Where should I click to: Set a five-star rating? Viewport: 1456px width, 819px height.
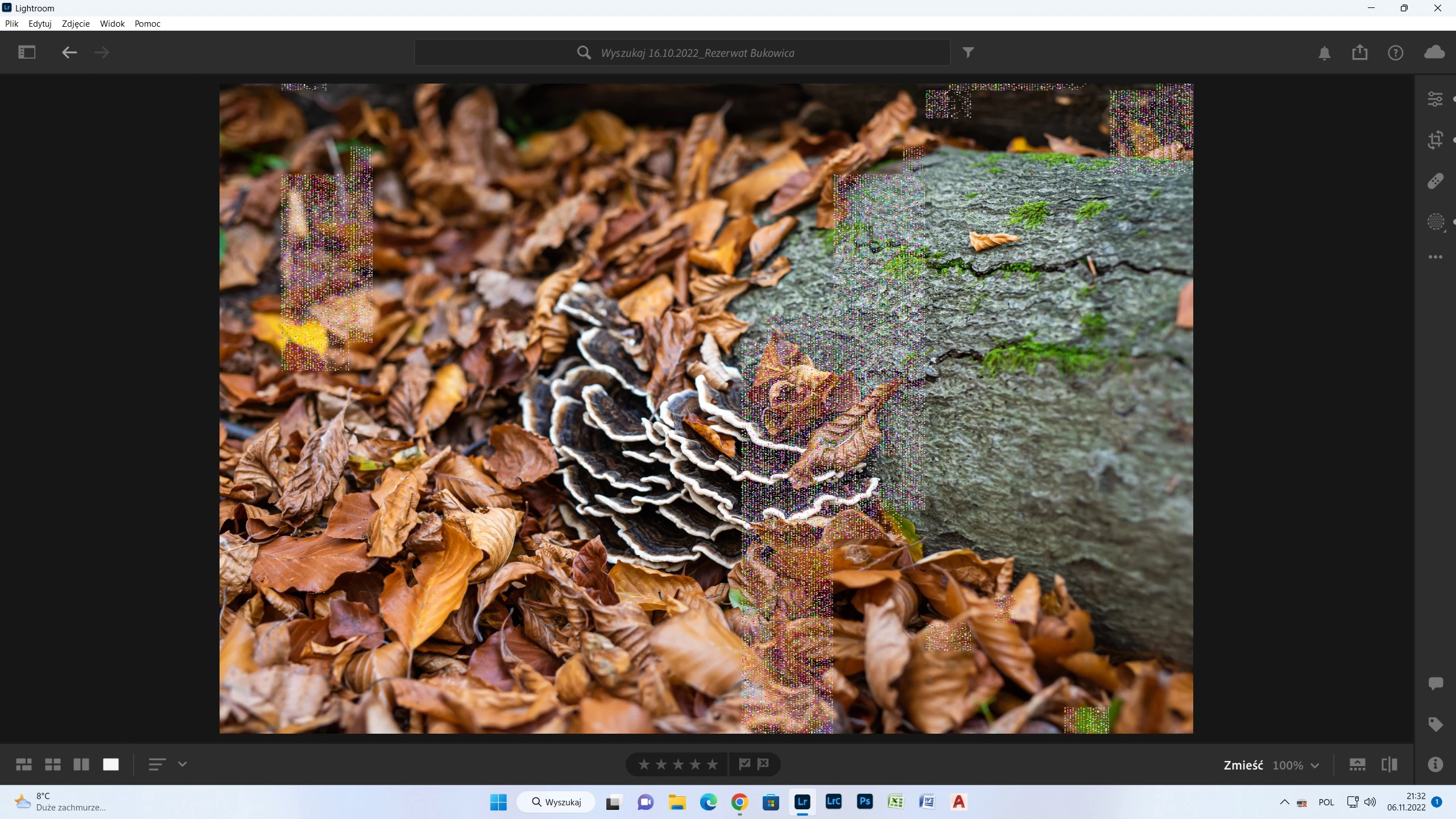tap(712, 764)
